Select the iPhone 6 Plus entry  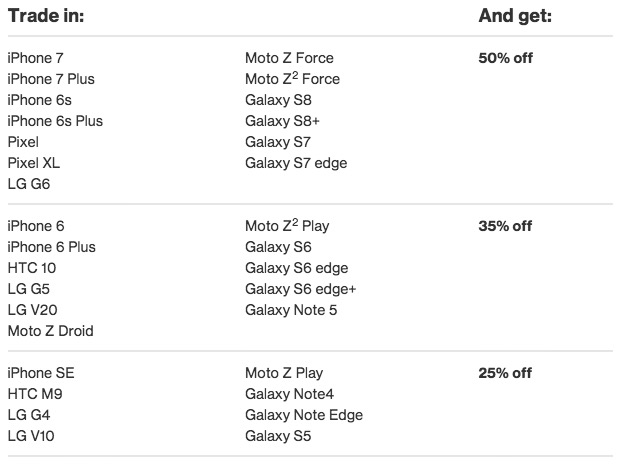[51, 247]
